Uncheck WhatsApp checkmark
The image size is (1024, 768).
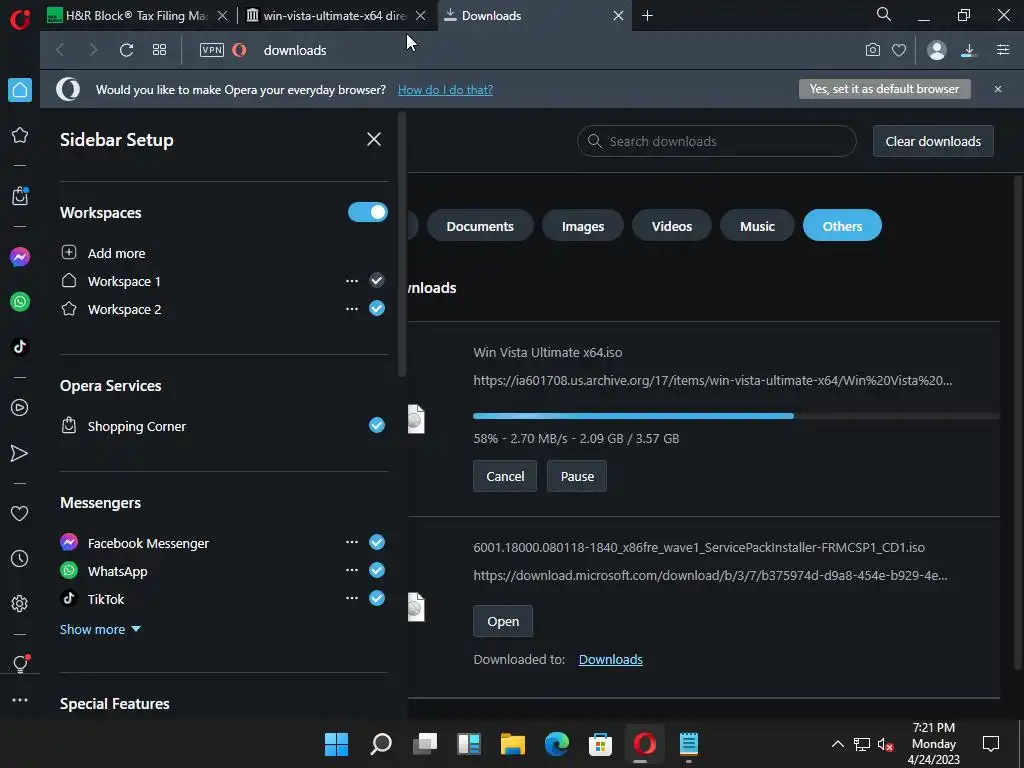377,570
